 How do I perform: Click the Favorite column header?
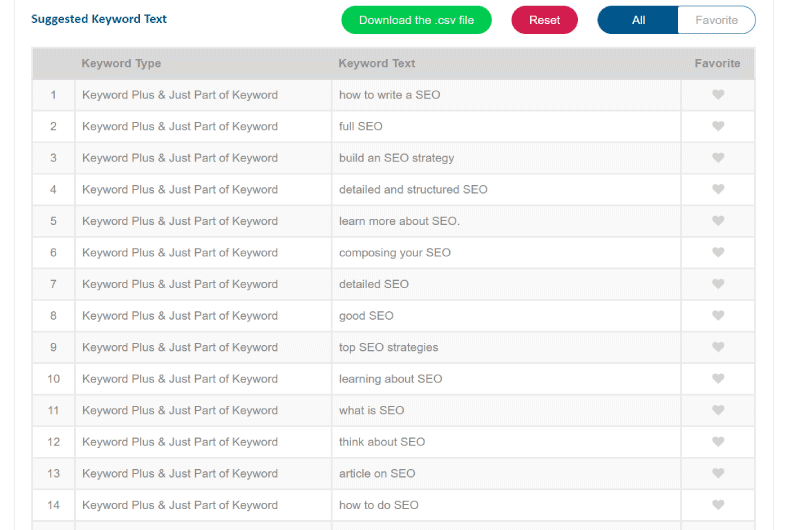[x=717, y=63]
